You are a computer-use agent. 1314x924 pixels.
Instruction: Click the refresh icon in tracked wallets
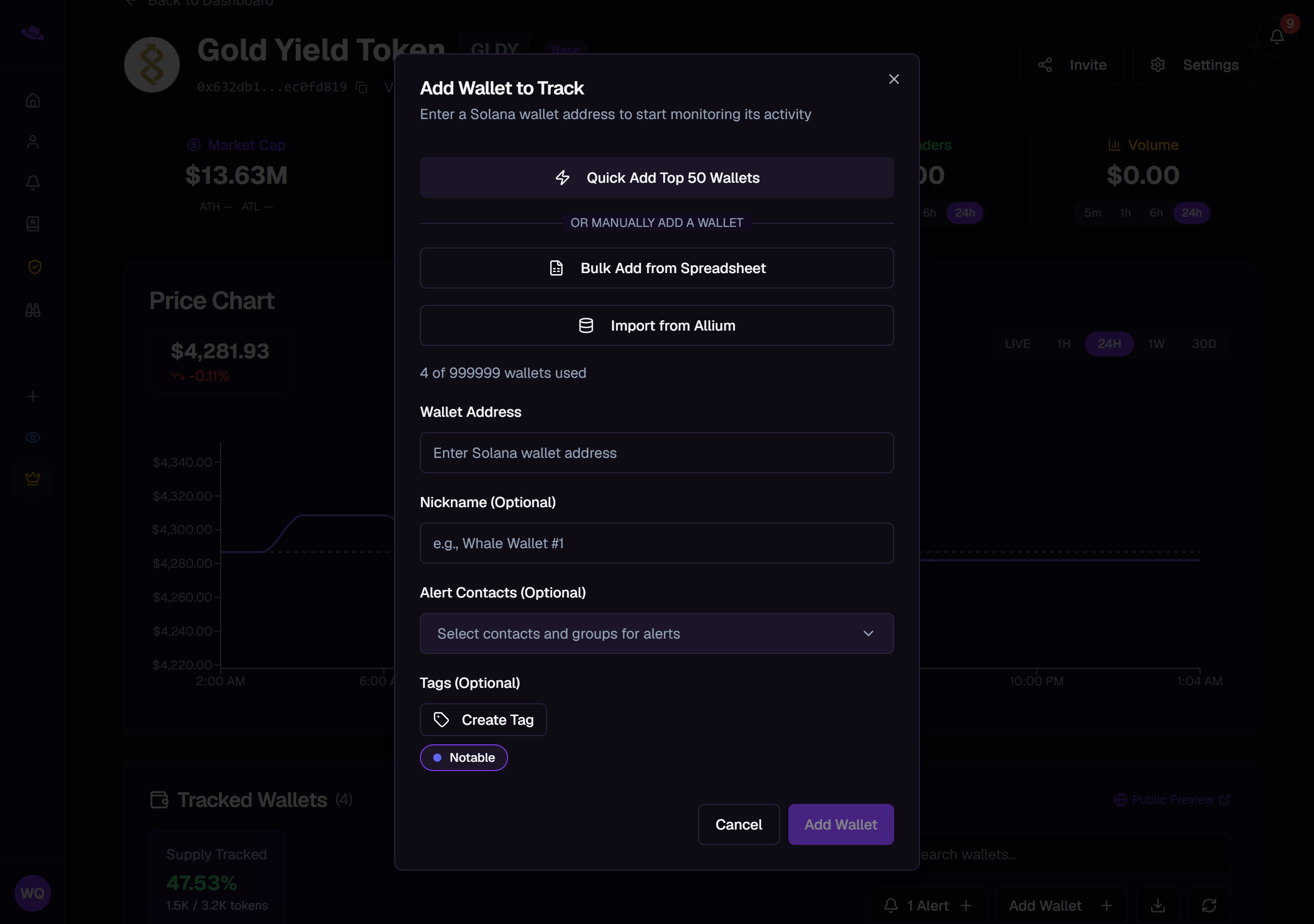click(1209, 905)
